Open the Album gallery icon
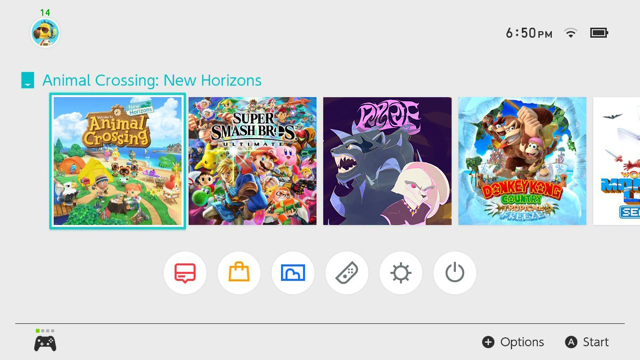Viewport: 640px width, 360px height. pos(293,273)
